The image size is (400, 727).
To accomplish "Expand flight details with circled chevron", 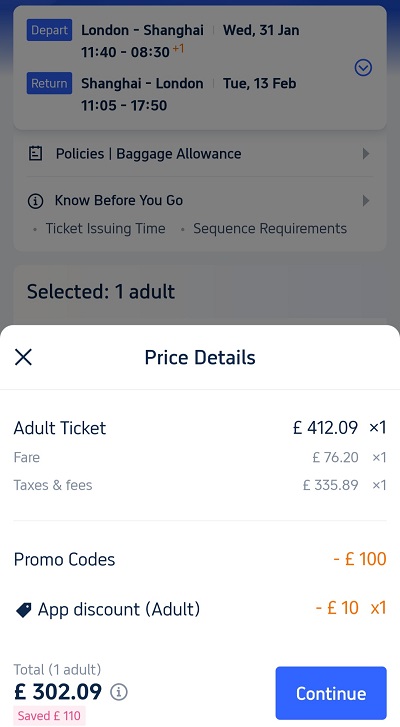I will tap(363, 68).
